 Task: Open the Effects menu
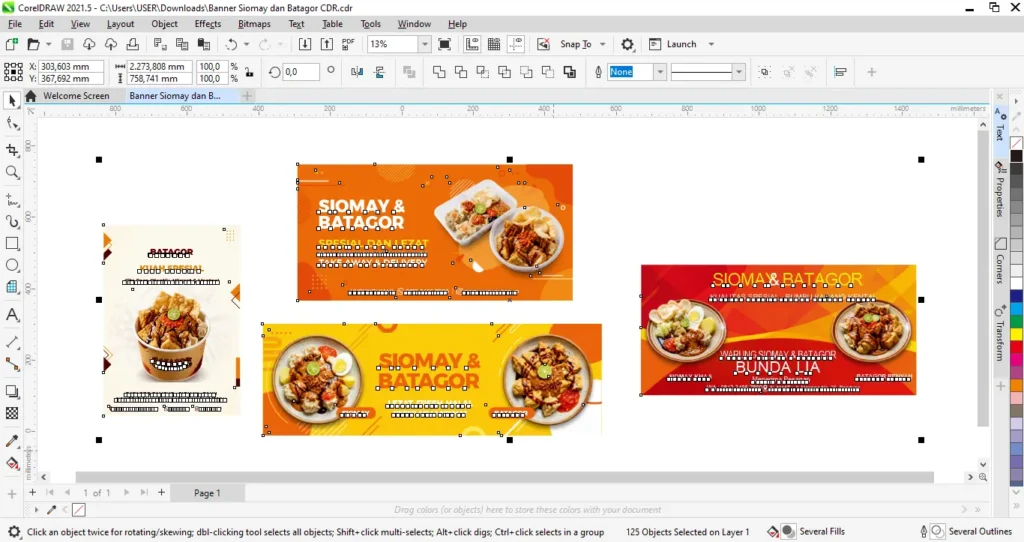208,24
